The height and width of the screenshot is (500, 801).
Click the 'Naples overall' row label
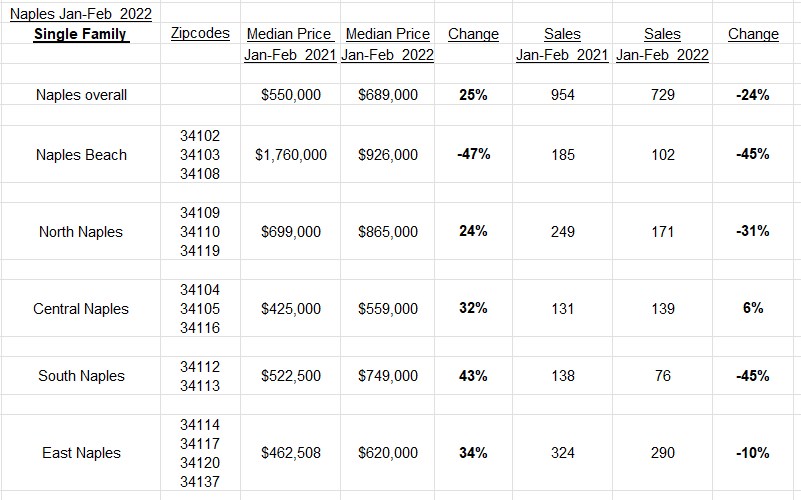pyautogui.click(x=81, y=95)
